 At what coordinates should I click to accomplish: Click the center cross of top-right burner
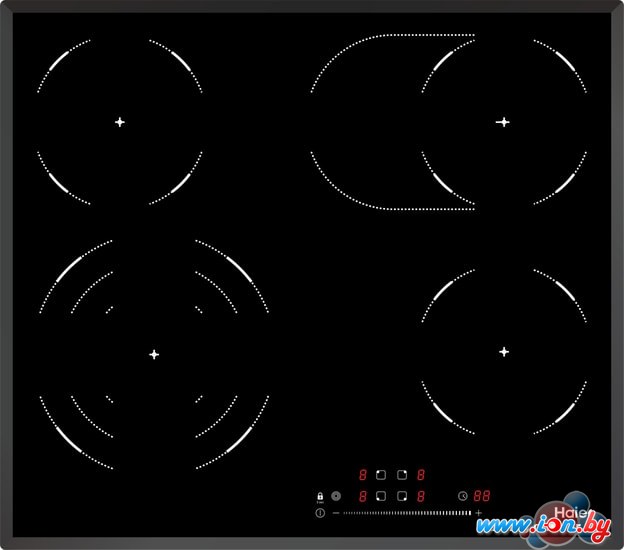(x=503, y=122)
